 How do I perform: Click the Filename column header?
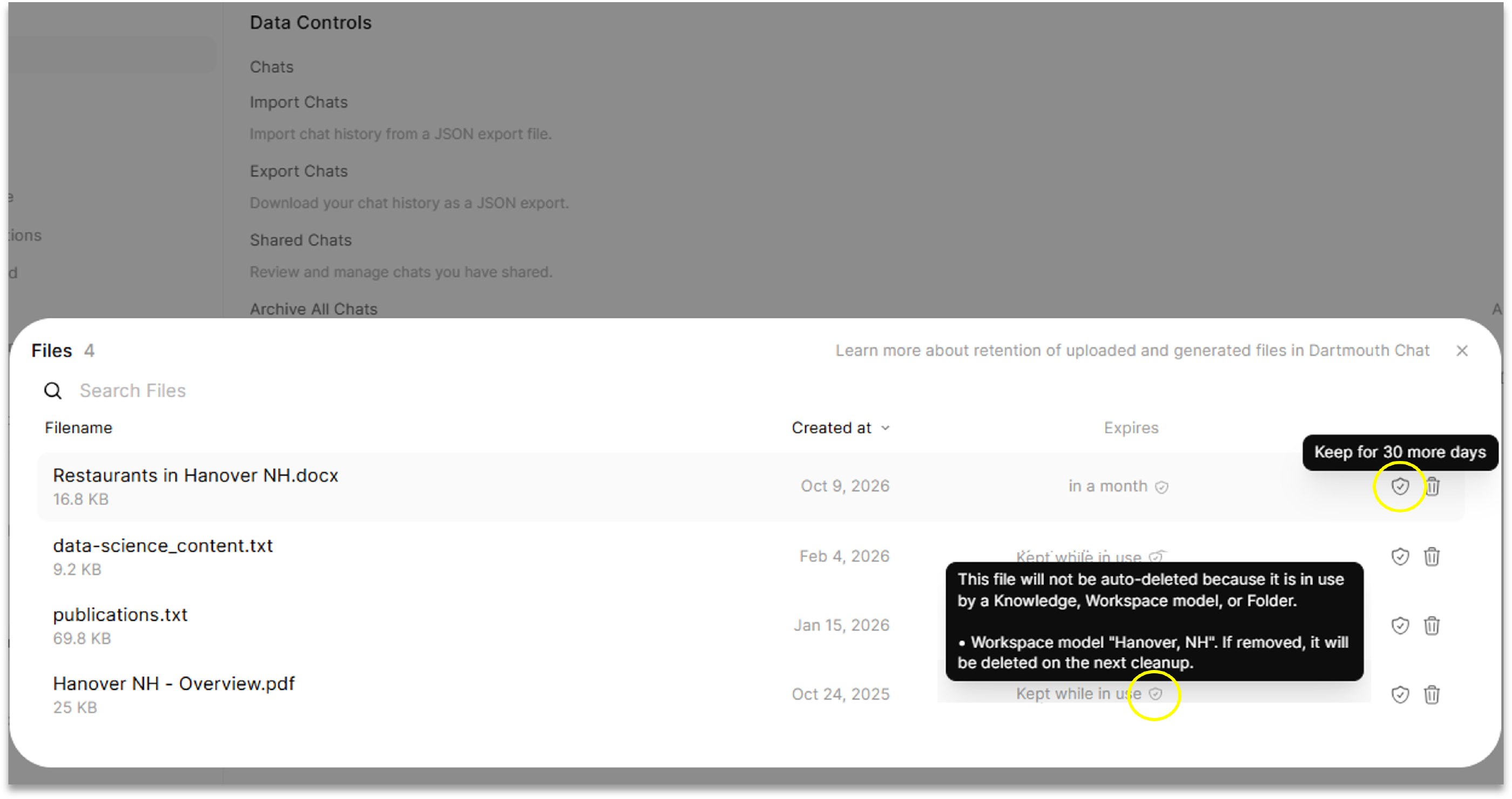(x=78, y=428)
